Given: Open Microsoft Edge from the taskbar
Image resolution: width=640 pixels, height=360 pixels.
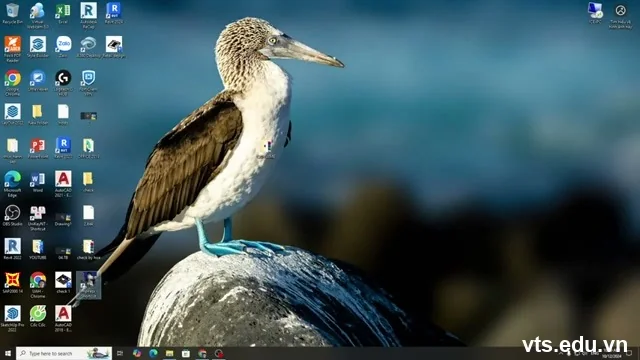Looking at the screenshot, I should (153, 353).
